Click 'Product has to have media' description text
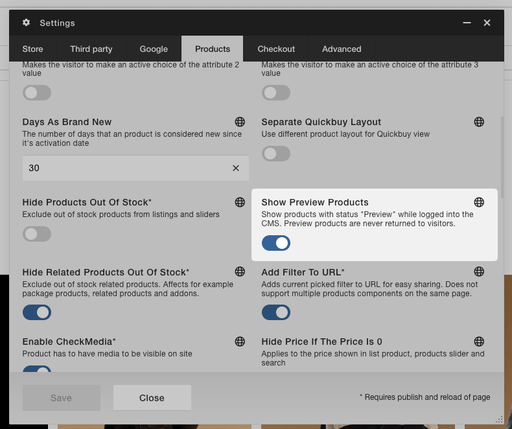The image size is (512, 429). [x=107, y=354]
